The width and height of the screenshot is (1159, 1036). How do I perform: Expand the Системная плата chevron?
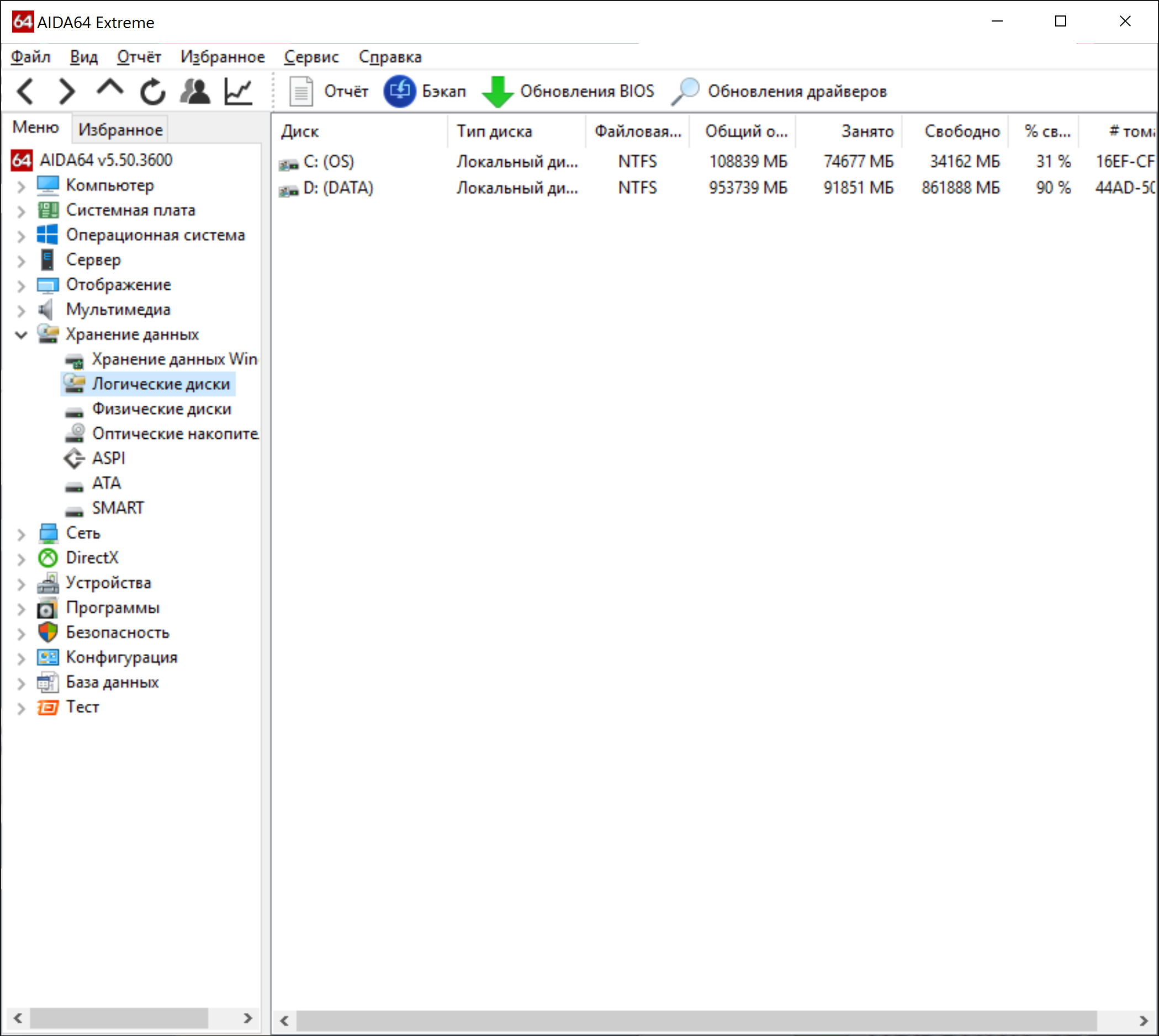tap(21, 212)
